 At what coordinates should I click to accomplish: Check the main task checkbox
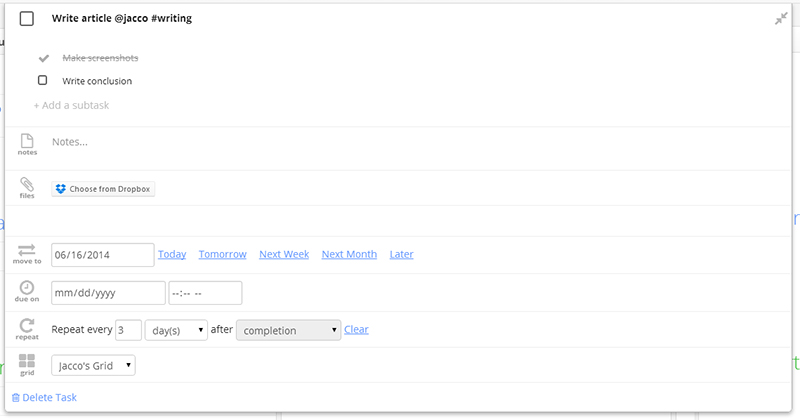point(27,19)
